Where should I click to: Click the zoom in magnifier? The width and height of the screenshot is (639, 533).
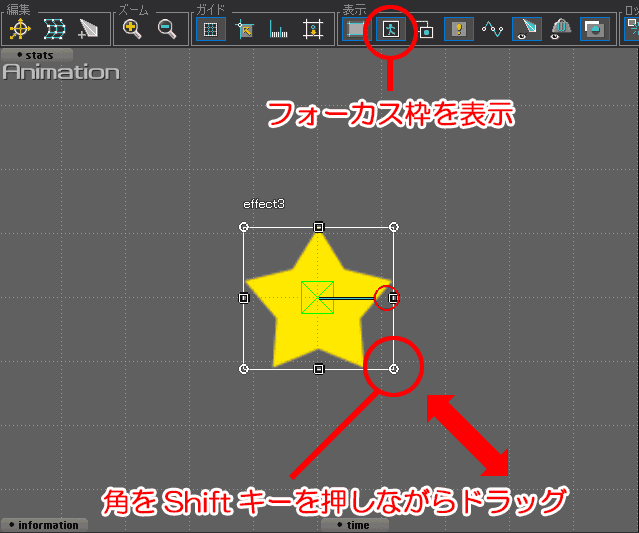[x=132, y=29]
